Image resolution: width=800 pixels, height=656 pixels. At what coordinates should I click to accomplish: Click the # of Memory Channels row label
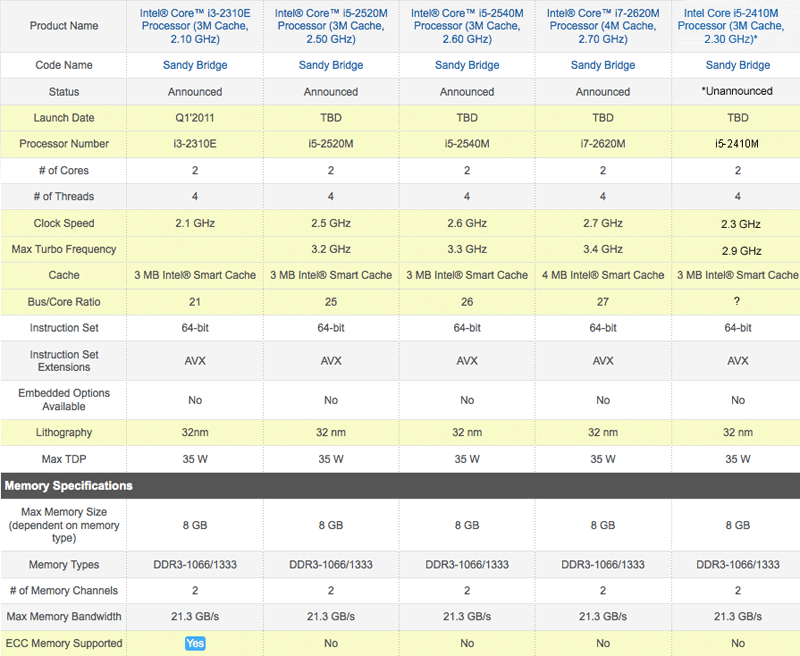64,591
